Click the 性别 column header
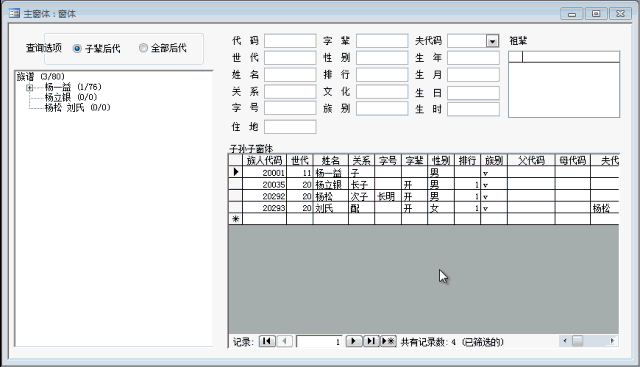This screenshot has width=640, height=367. [441, 160]
